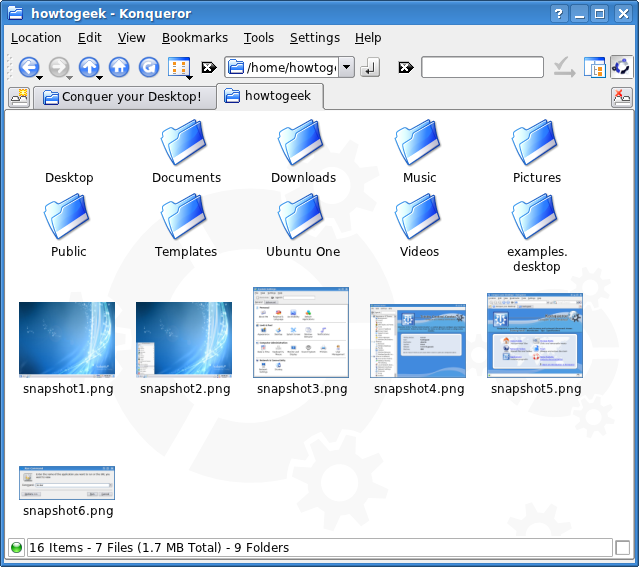This screenshot has width=639, height=567.
Task: Reload the current folder view
Action: point(149,67)
